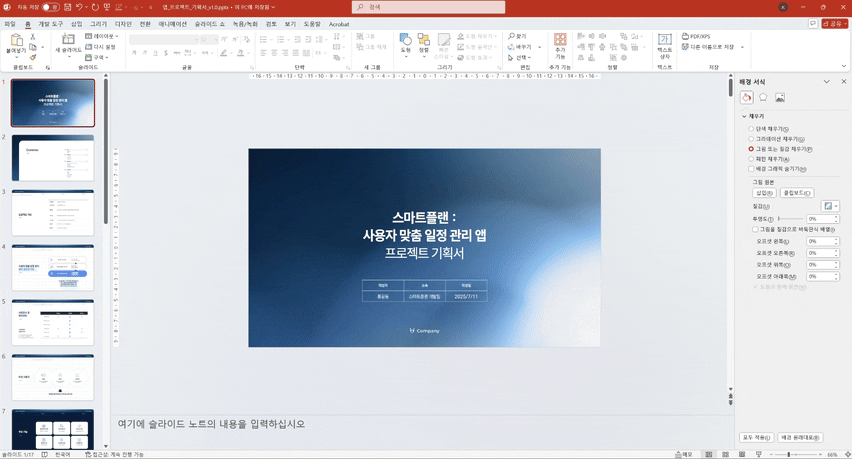Screen dimensions: 852x459
Task: Click the user account avatar in the title bar
Action: [783, 7]
